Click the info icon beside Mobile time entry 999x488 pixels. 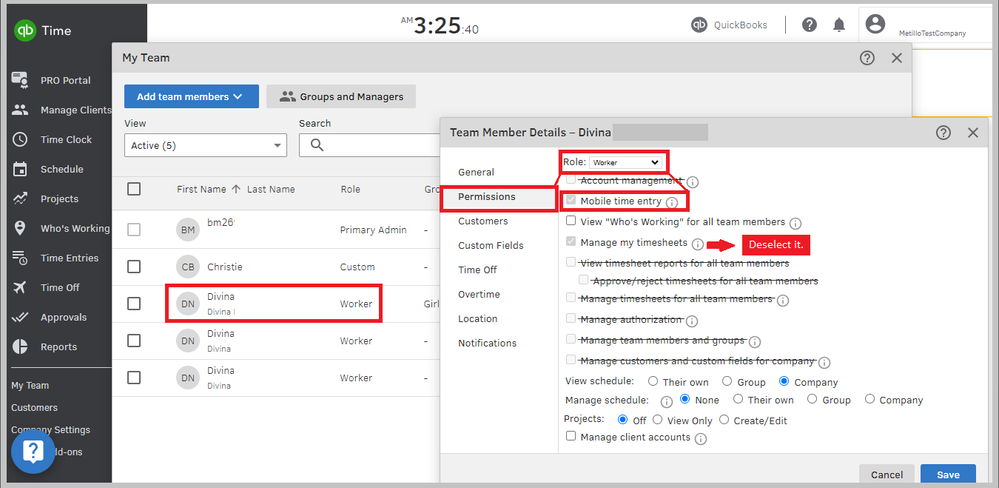coord(672,202)
